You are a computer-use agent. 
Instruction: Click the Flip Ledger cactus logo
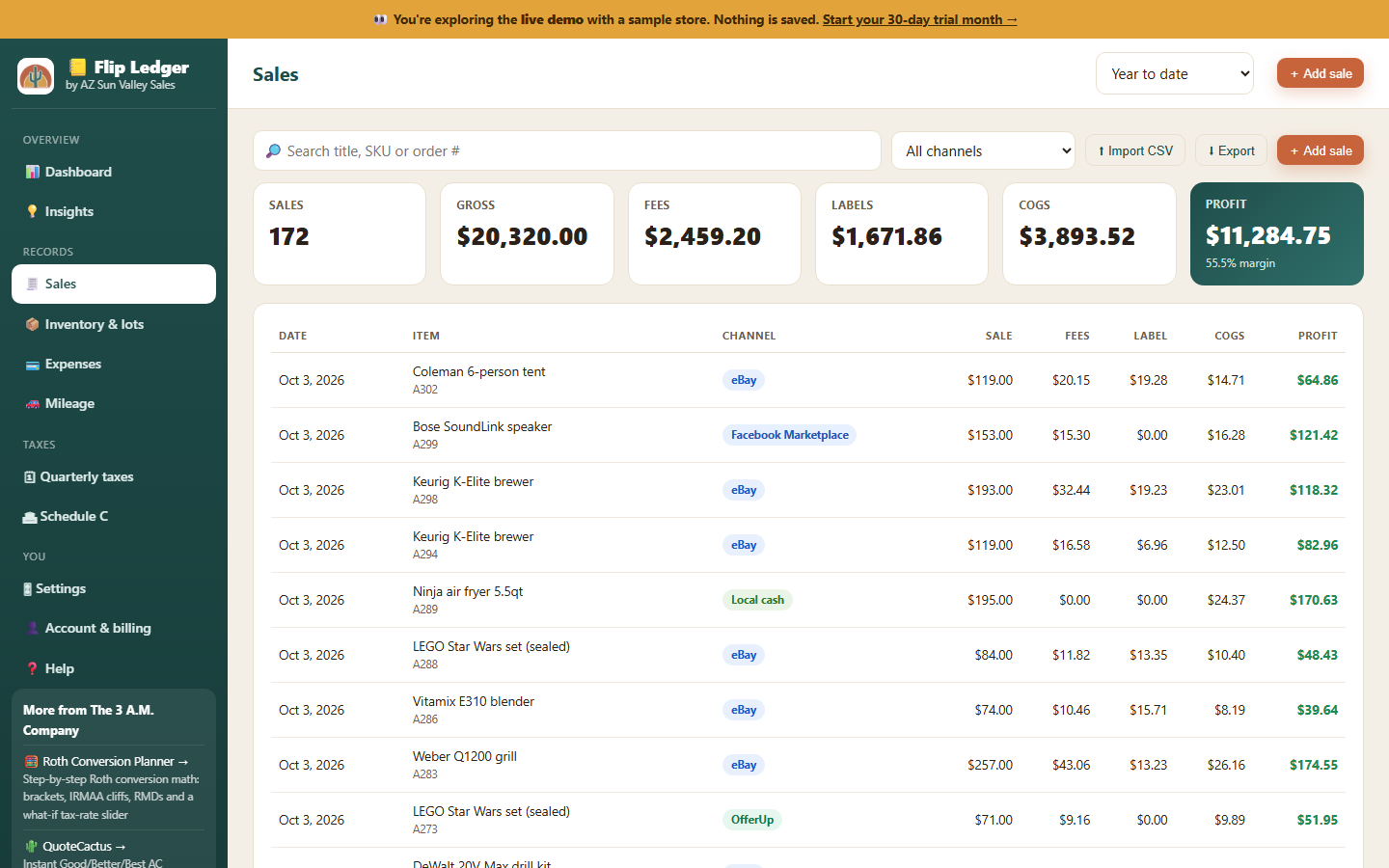point(36,75)
